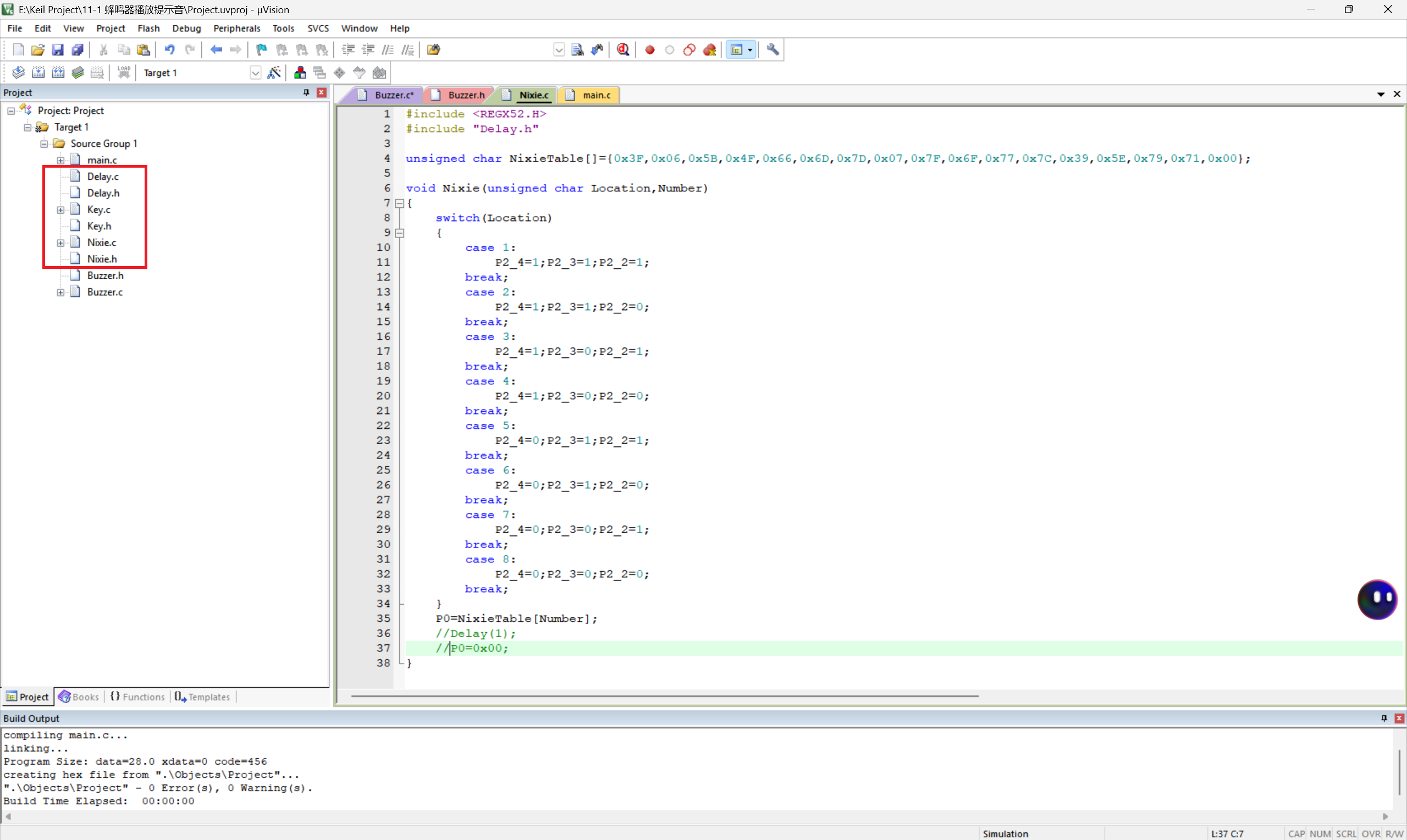
Task: Open Configuration wrench icon
Action: [x=773, y=50]
